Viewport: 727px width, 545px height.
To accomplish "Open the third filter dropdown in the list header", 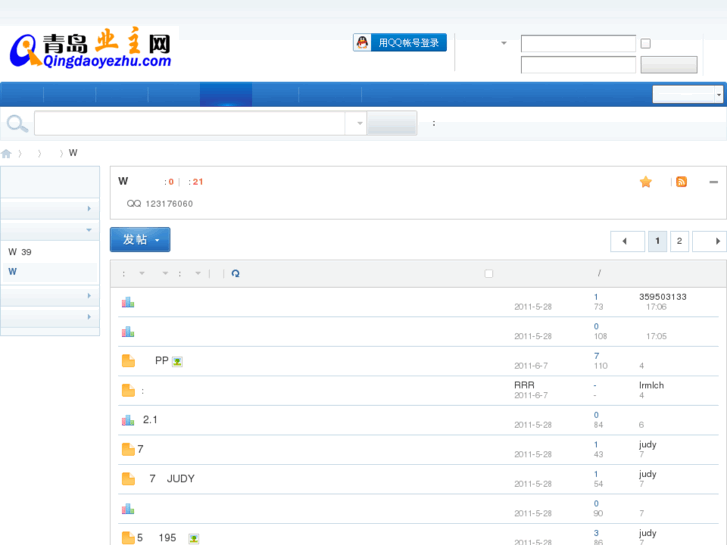I will point(198,274).
